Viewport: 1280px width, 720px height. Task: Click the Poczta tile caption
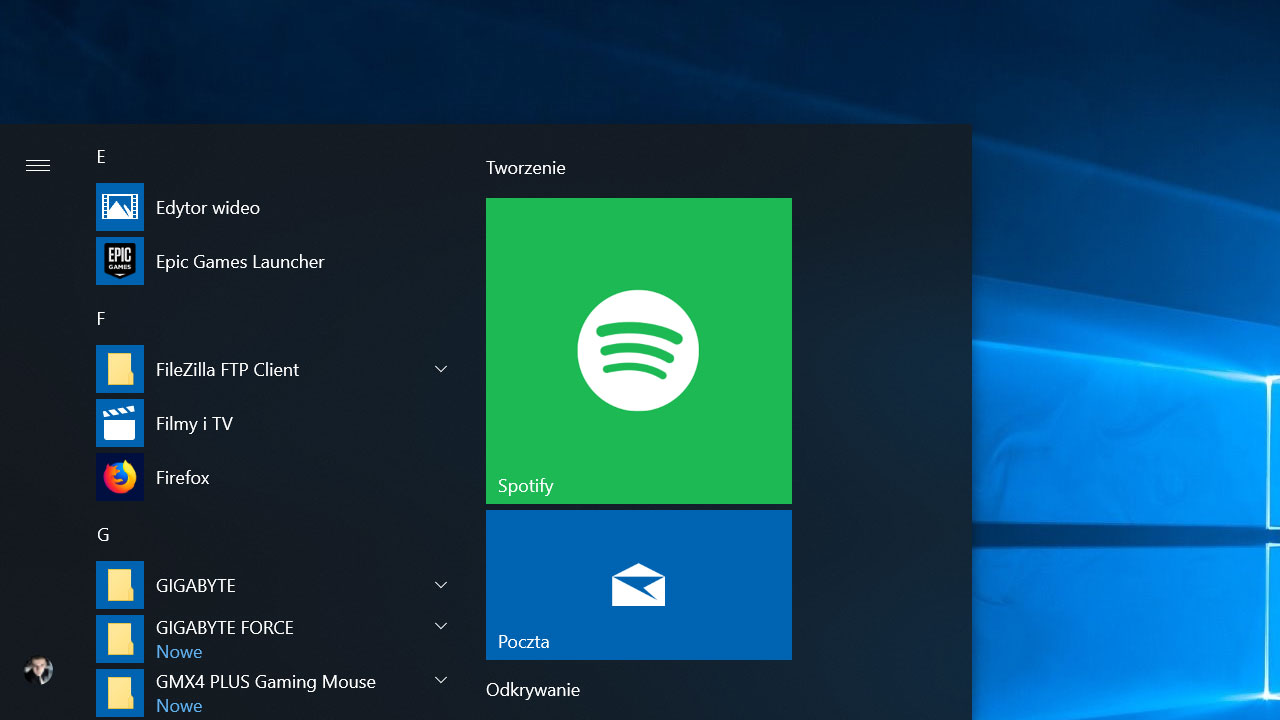(524, 641)
